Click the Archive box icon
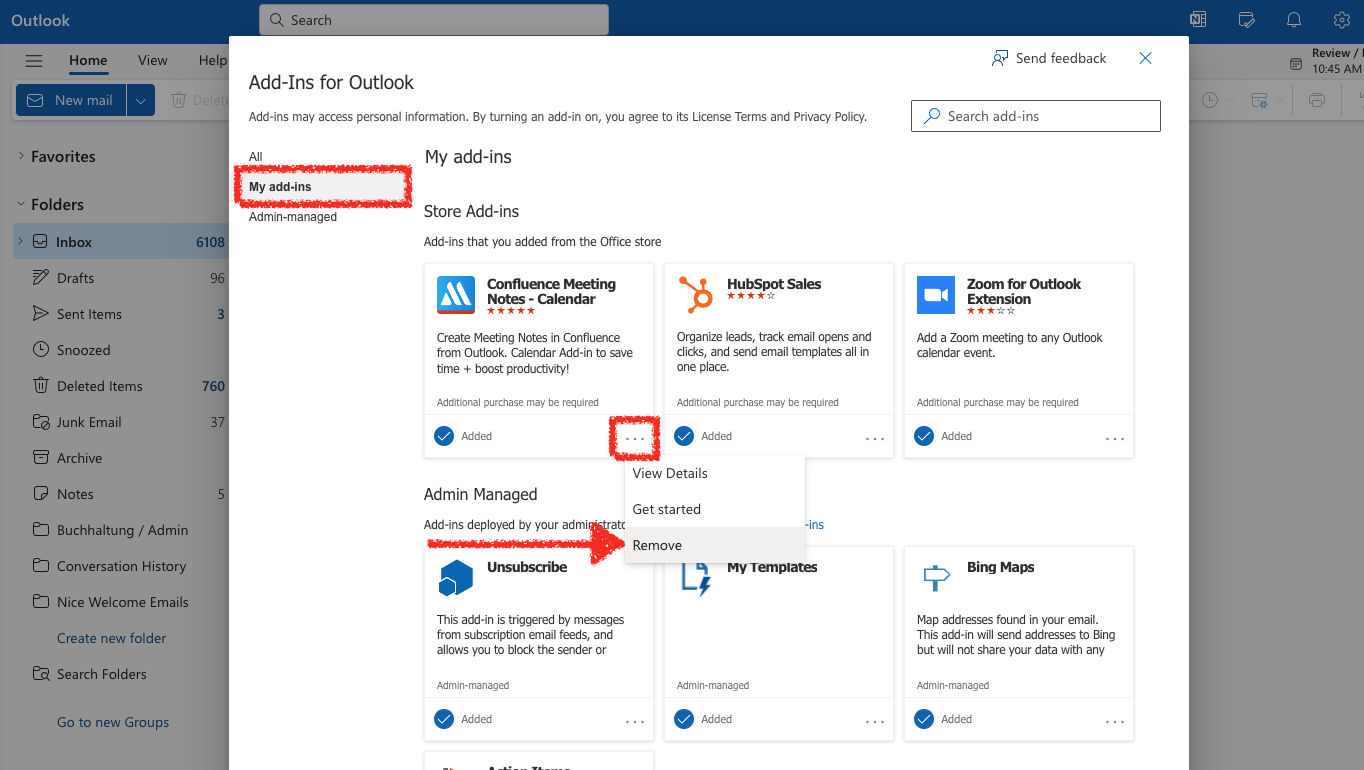The image size is (1364, 770). pos(40,458)
